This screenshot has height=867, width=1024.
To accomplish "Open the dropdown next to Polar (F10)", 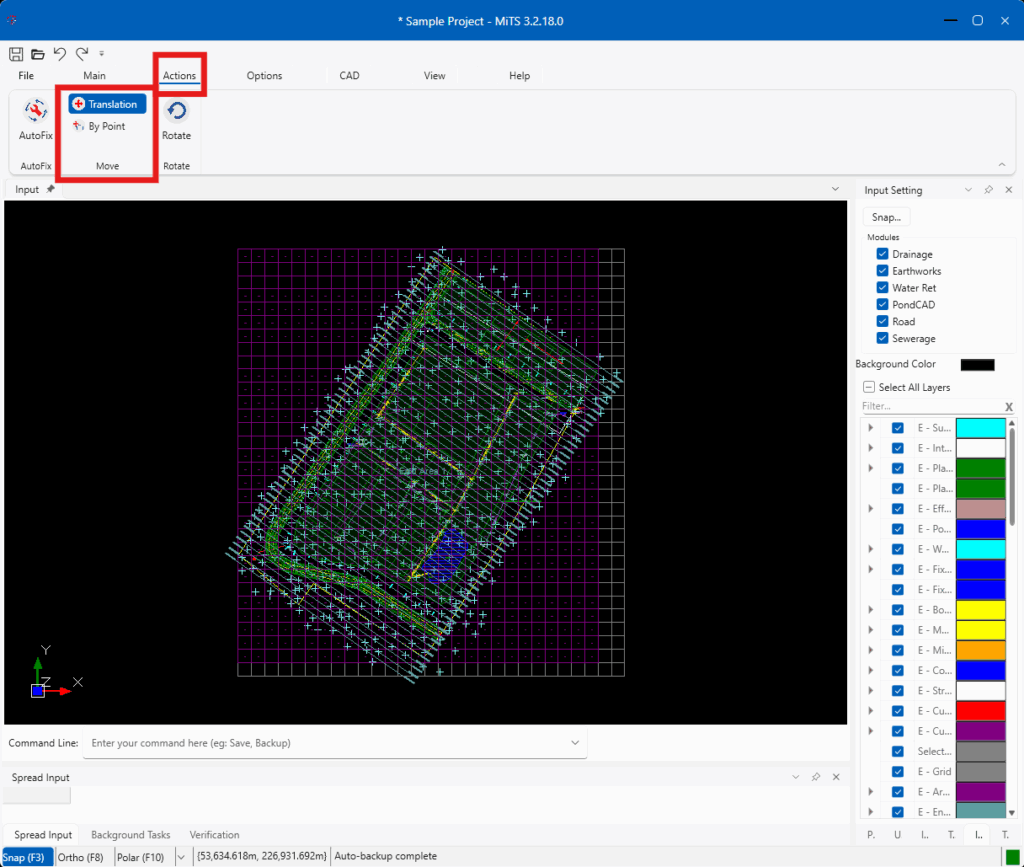I will click(181, 856).
